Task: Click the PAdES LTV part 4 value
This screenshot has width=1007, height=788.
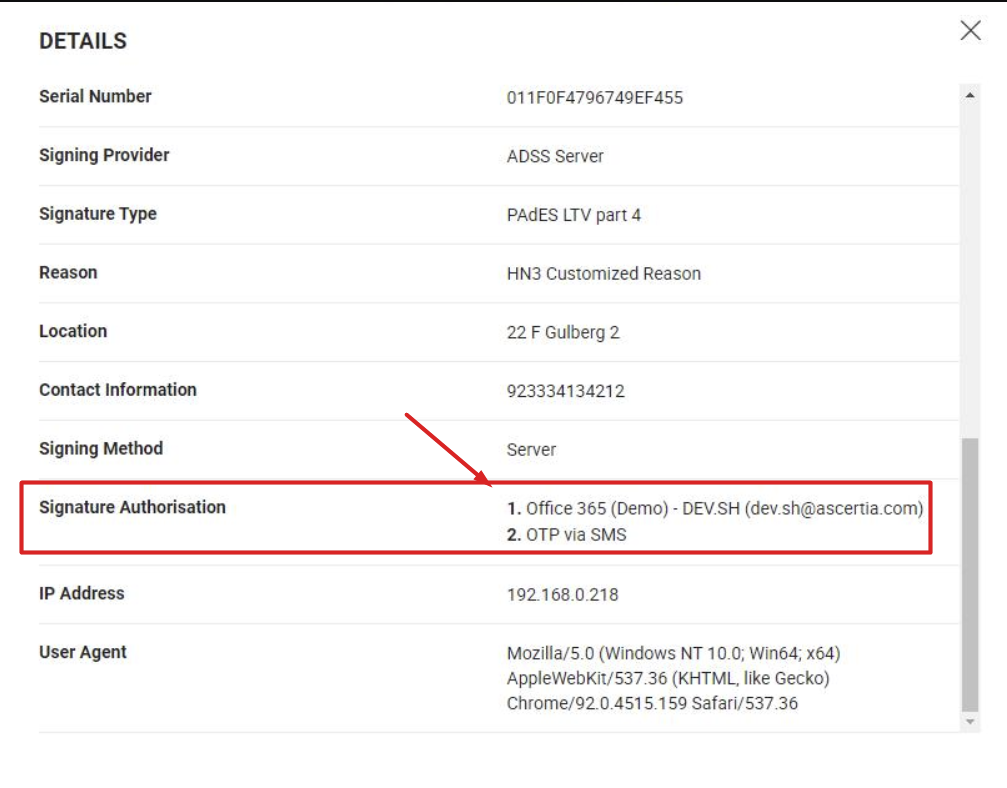Action: [574, 215]
